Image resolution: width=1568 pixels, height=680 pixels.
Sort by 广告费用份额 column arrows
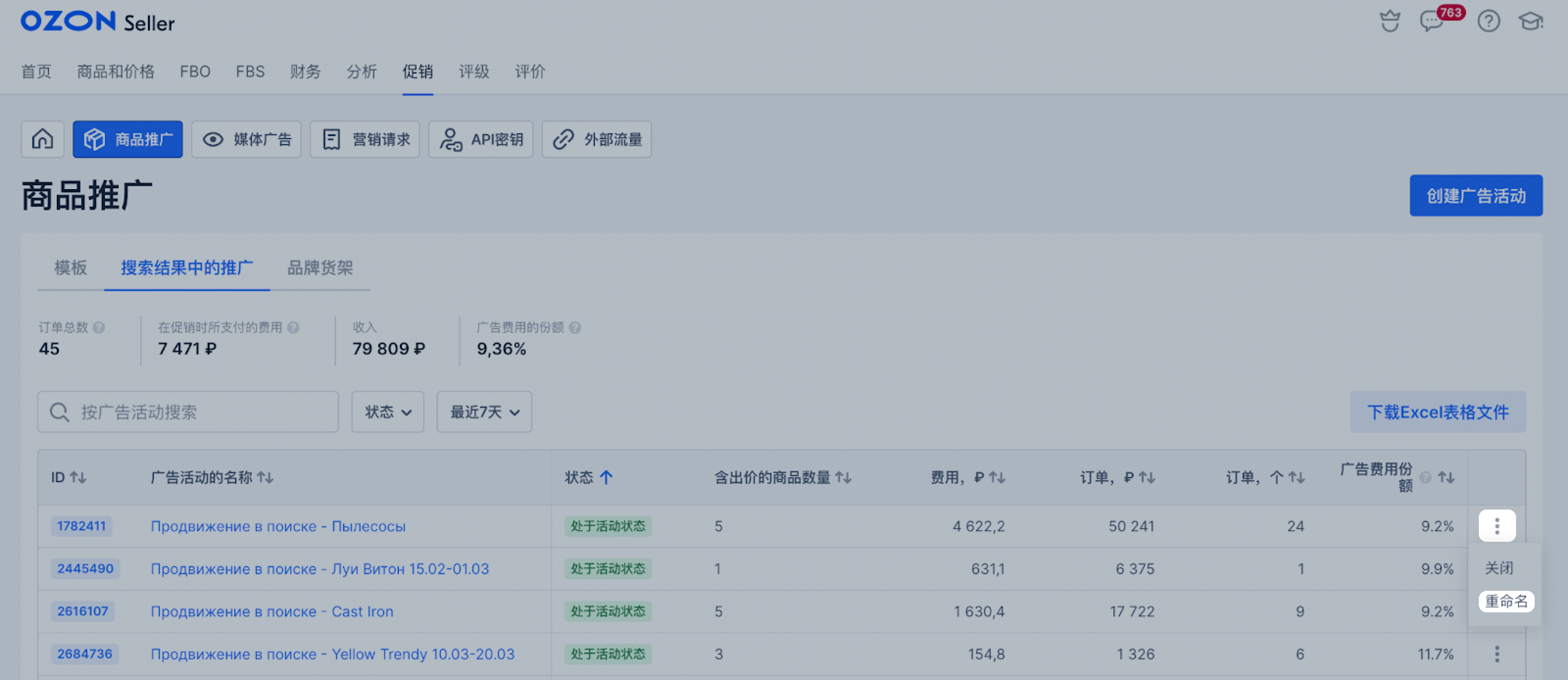(1446, 477)
